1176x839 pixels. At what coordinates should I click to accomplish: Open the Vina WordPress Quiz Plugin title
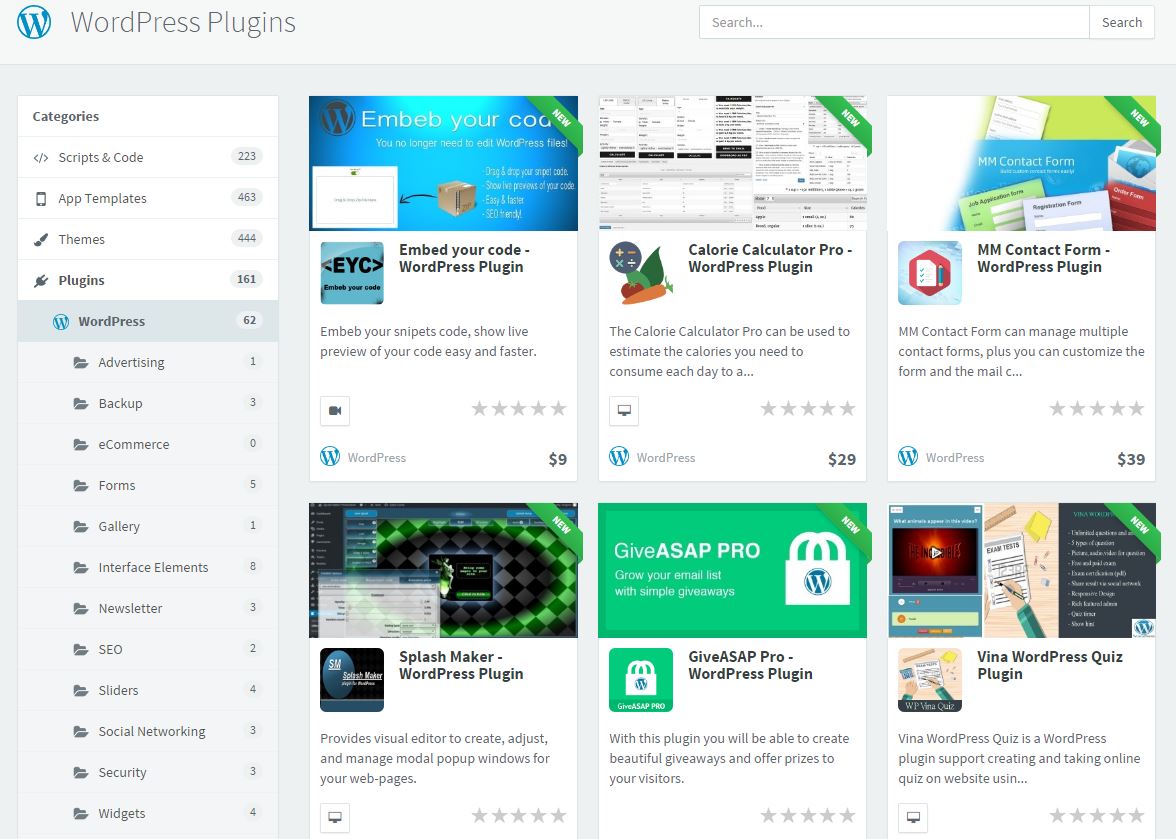[x=1050, y=665]
